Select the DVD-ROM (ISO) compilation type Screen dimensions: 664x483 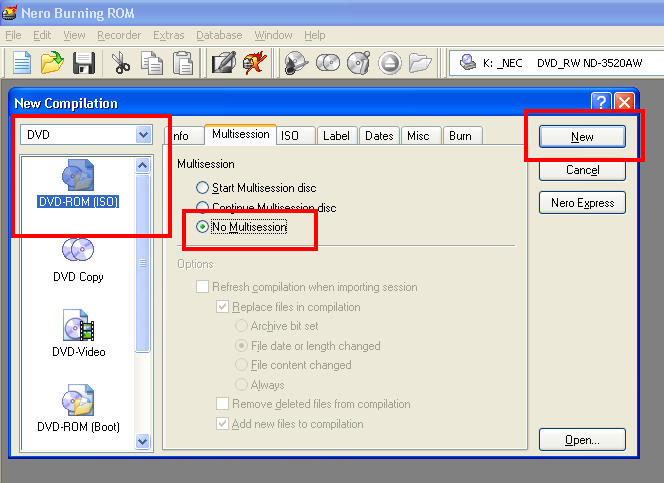coord(78,183)
